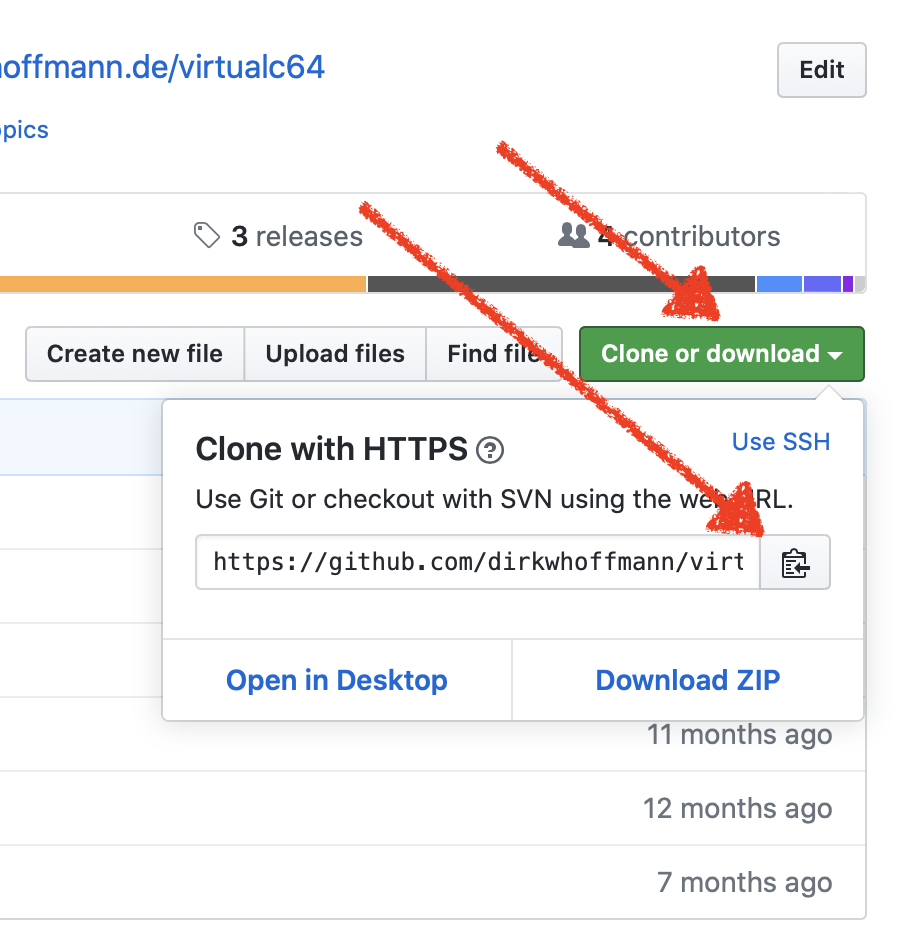The image size is (918, 940).
Task: Click the dropdown caret on Clone button
Action: point(835,355)
